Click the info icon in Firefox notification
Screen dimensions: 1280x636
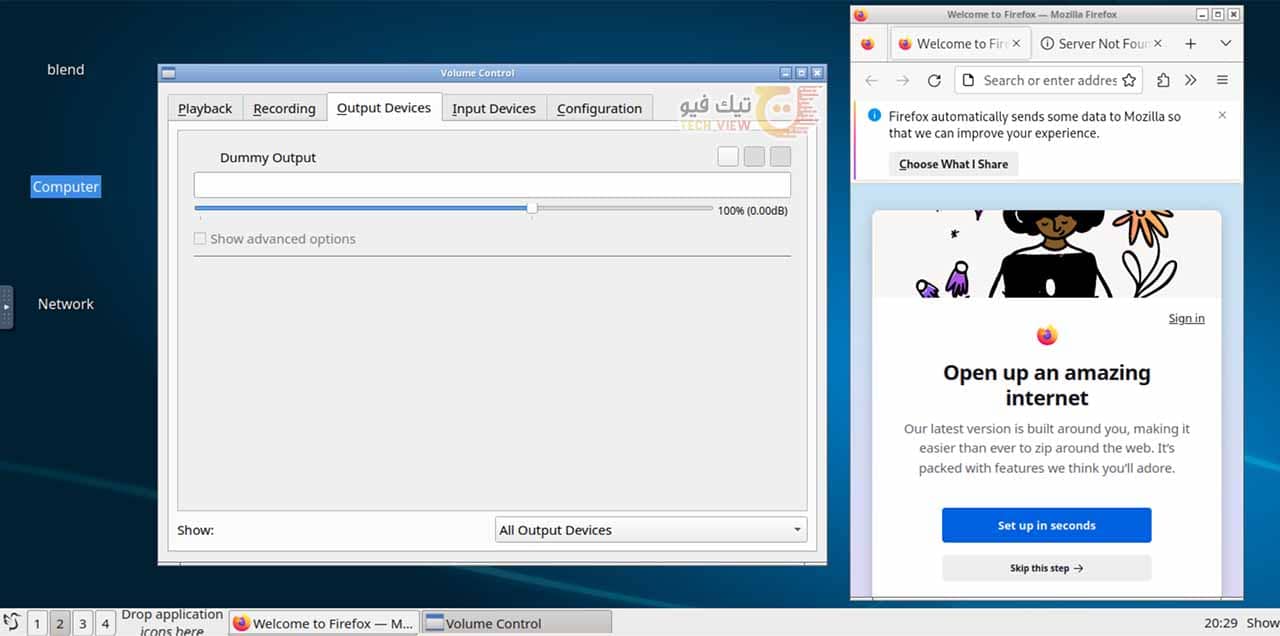pyautogui.click(x=874, y=116)
